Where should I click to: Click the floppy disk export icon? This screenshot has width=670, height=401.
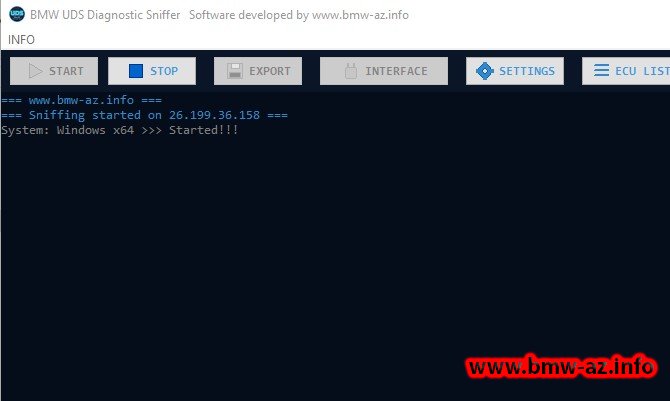point(235,71)
